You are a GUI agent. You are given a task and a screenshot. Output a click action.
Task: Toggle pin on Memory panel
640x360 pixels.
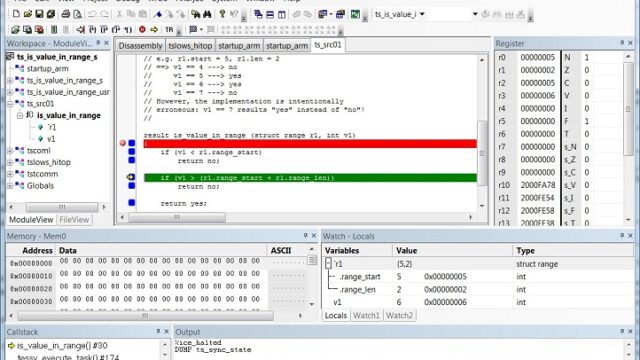click(305, 236)
